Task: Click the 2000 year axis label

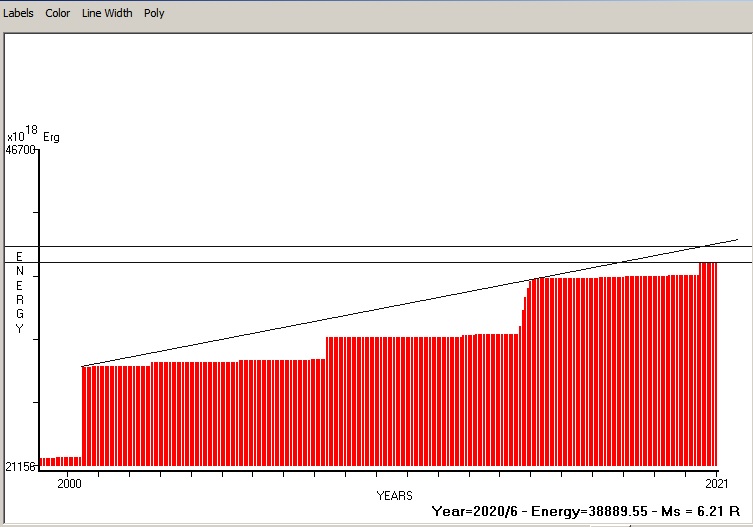Action: (x=69, y=484)
